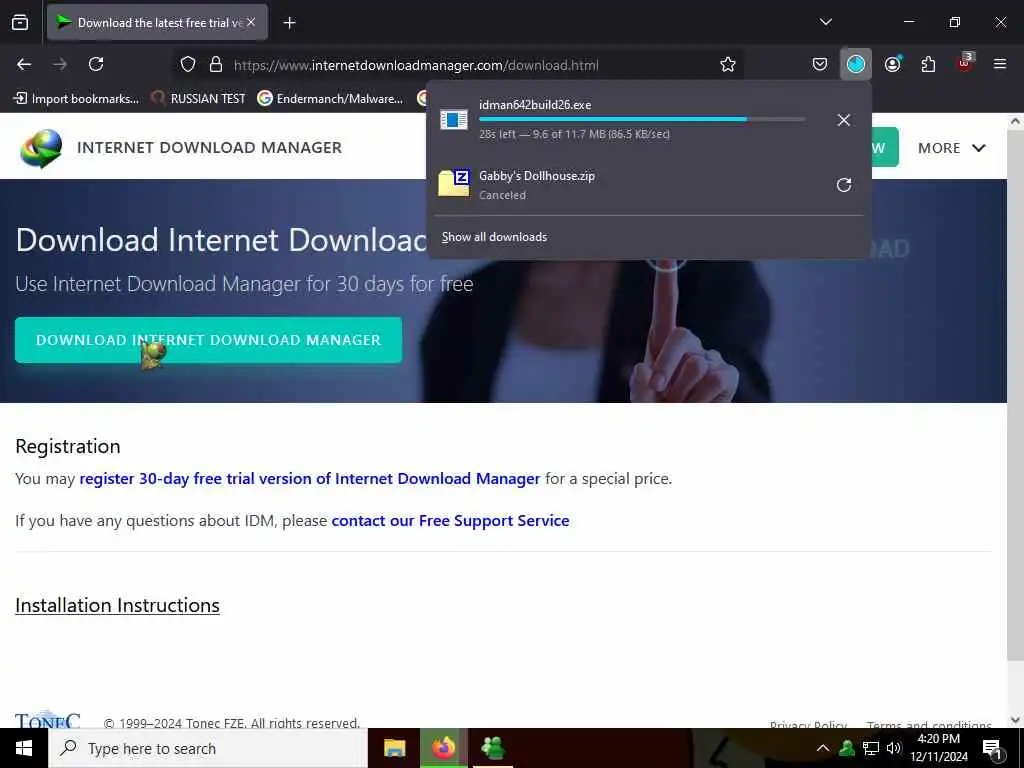Viewport: 1024px width, 768px height.
Task: Open volume control tray icon
Action: (x=893, y=748)
